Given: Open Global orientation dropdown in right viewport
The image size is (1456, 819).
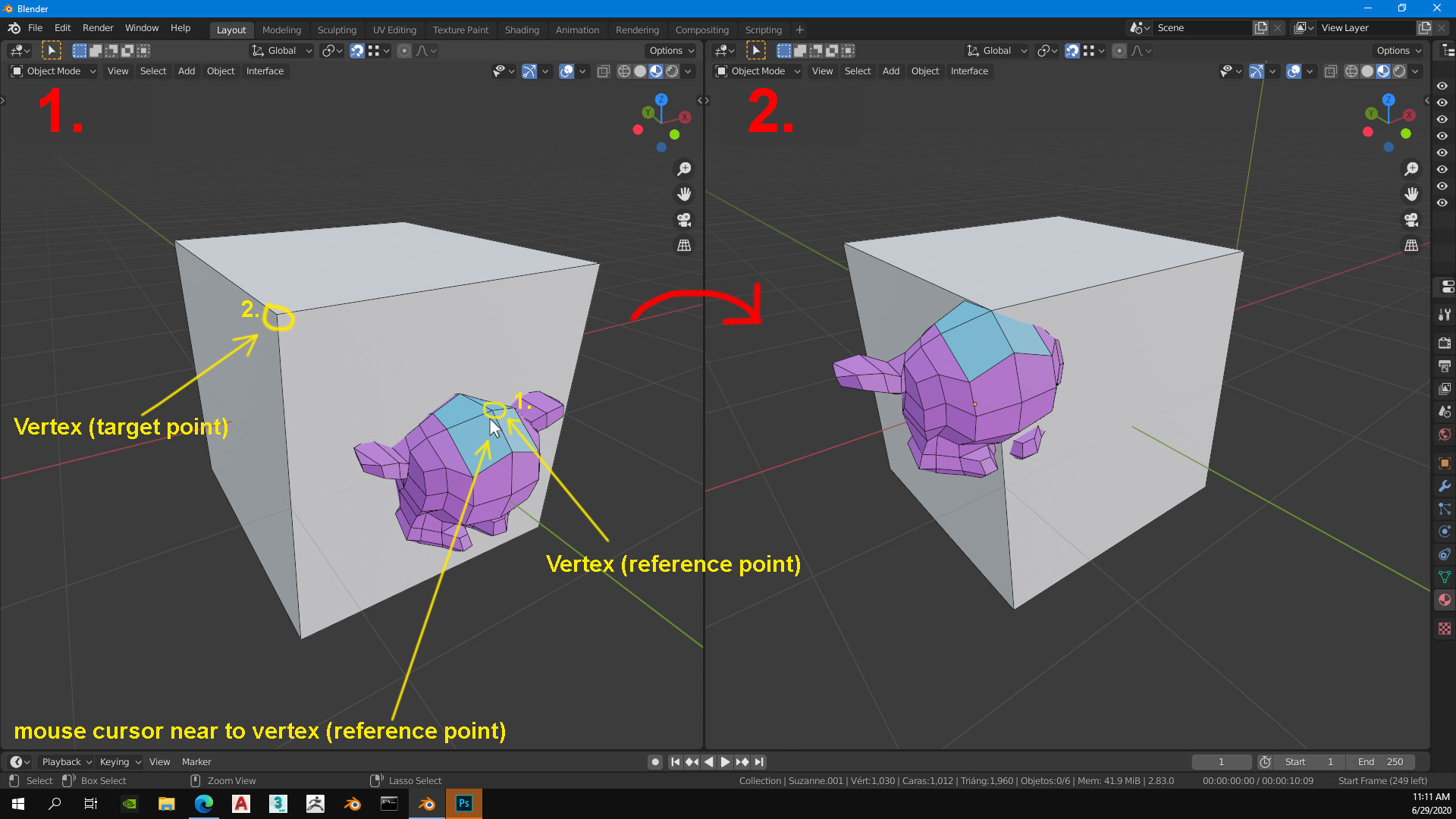Looking at the screenshot, I should [996, 51].
